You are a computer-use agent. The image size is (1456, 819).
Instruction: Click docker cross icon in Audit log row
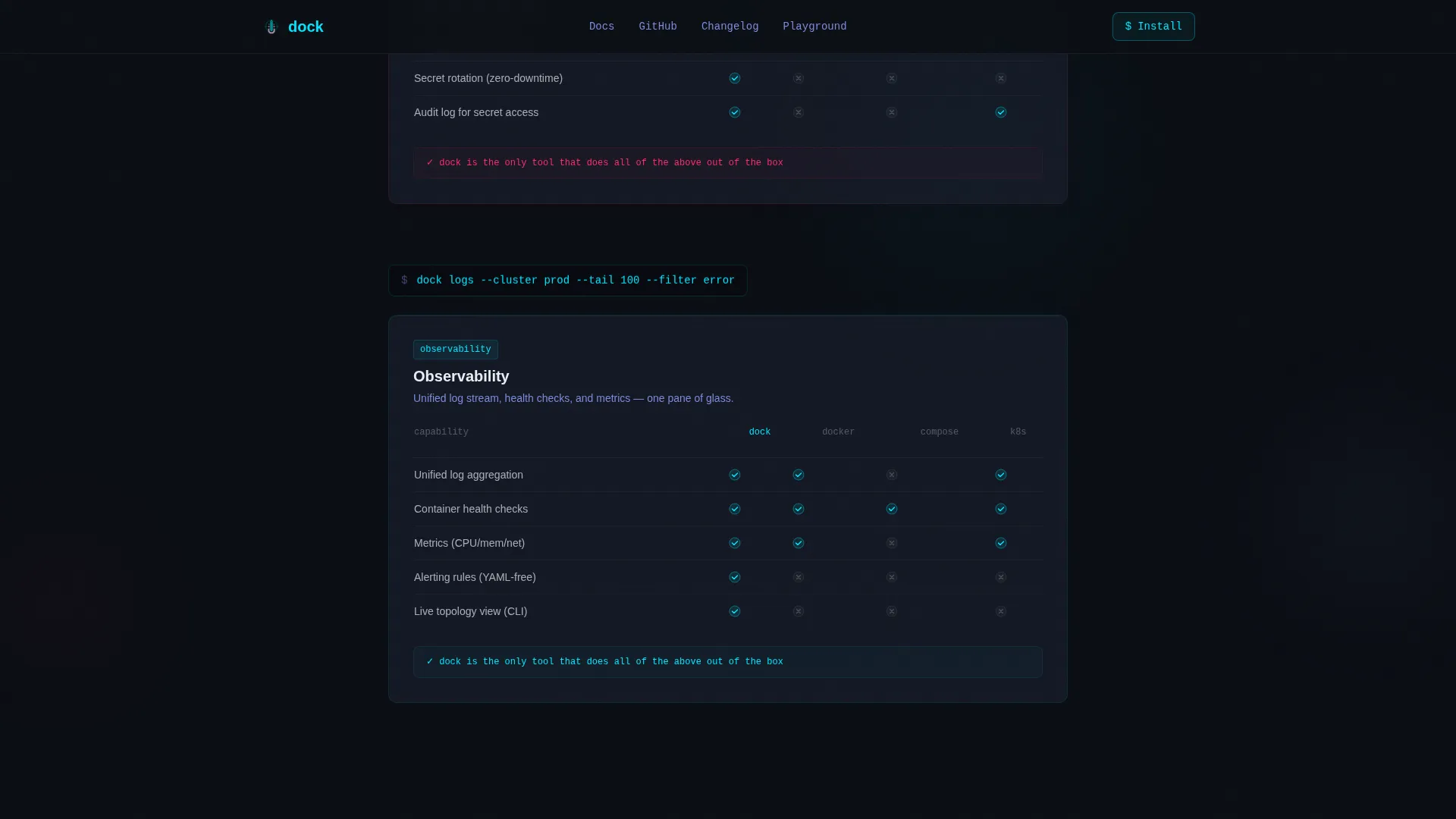(799, 112)
